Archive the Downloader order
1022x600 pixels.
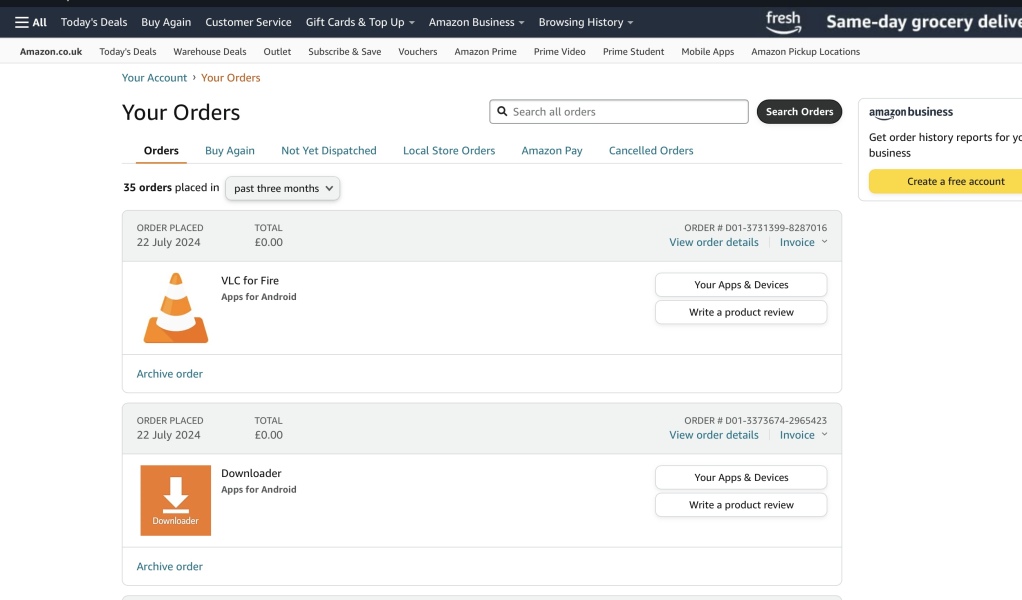(x=169, y=567)
